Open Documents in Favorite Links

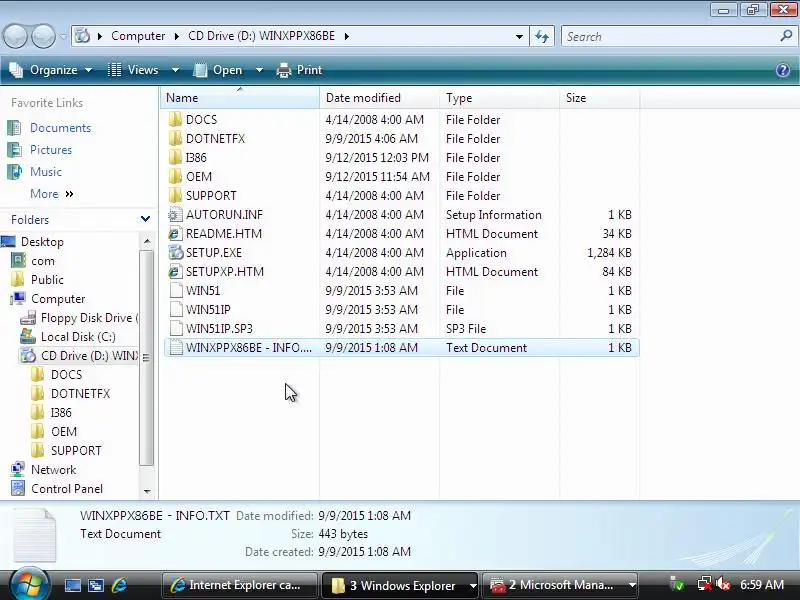pos(60,128)
